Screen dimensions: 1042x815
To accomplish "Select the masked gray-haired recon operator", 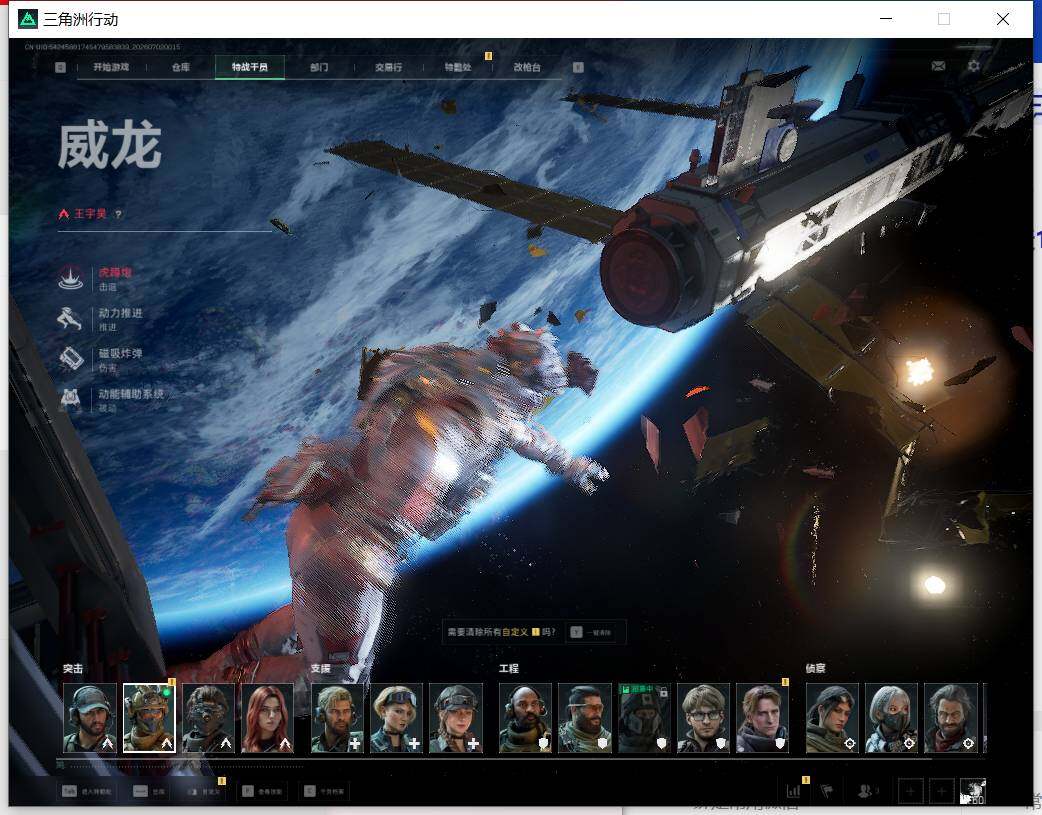I will 891,718.
